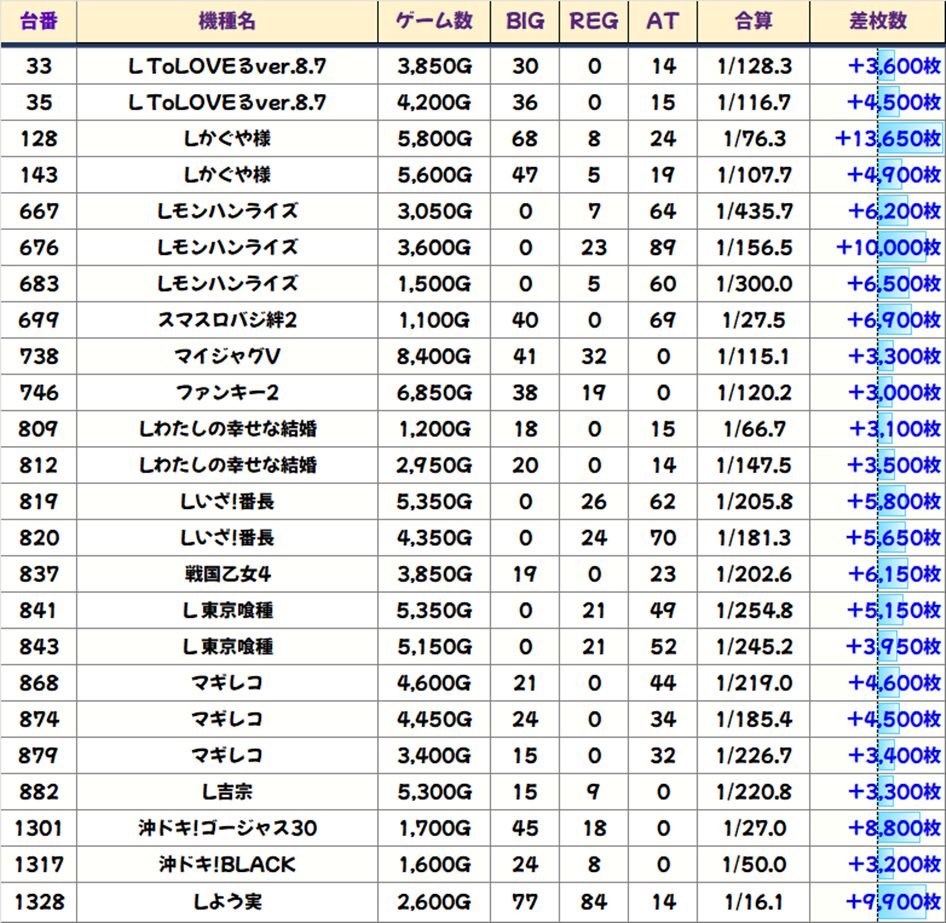Select 5,300G in row 882
Image resolution: width=946 pixels, height=923 pixels.
pyautogui.click(x=434, y=791)
